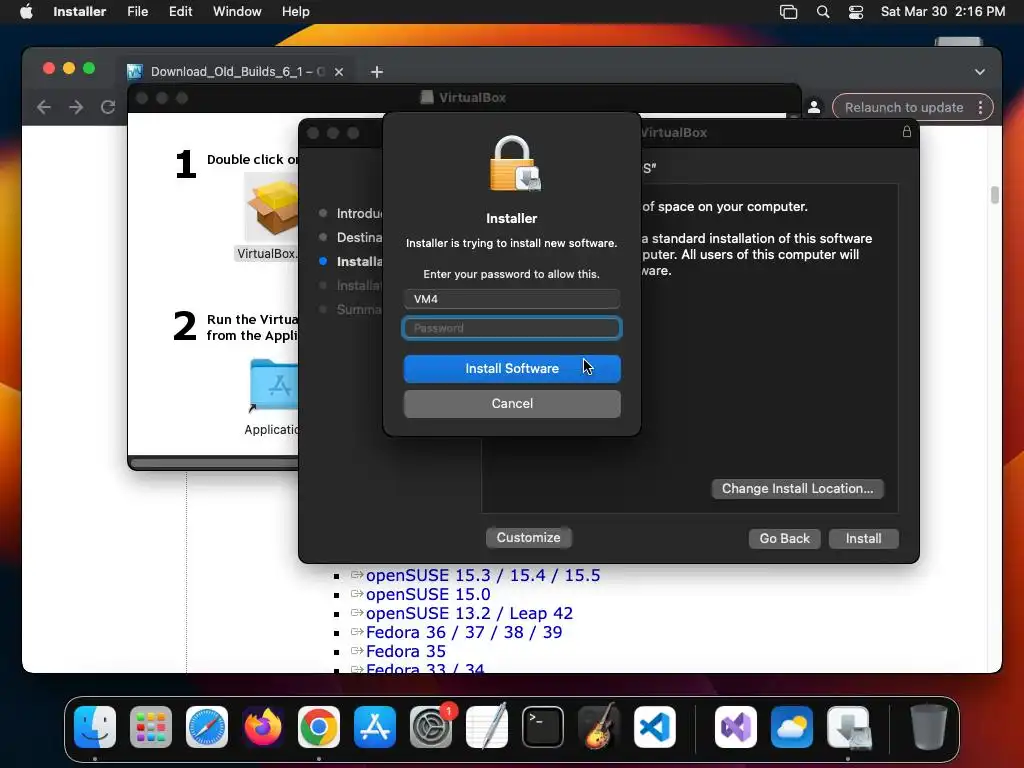
Task: Expand the tab search chevron in Chrome
Action: coord(980,72)
